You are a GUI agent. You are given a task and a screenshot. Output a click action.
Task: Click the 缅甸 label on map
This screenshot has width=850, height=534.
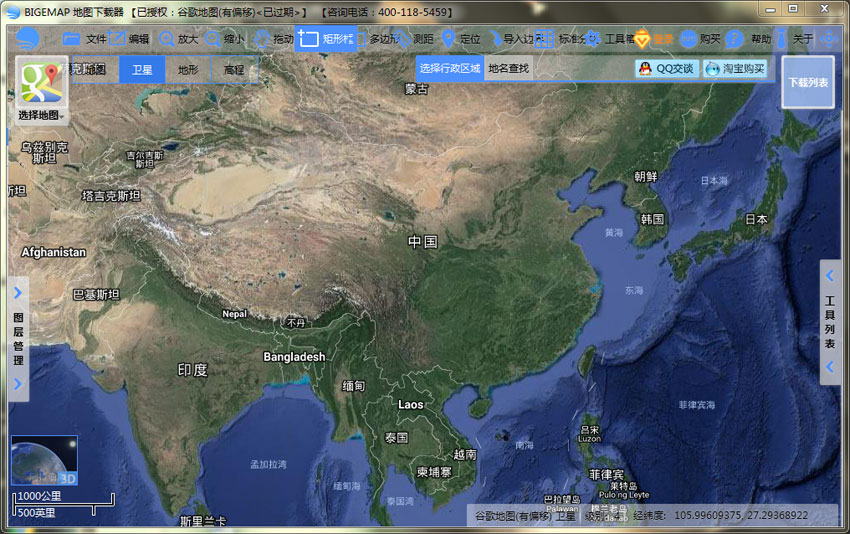[x=353, y=386]
